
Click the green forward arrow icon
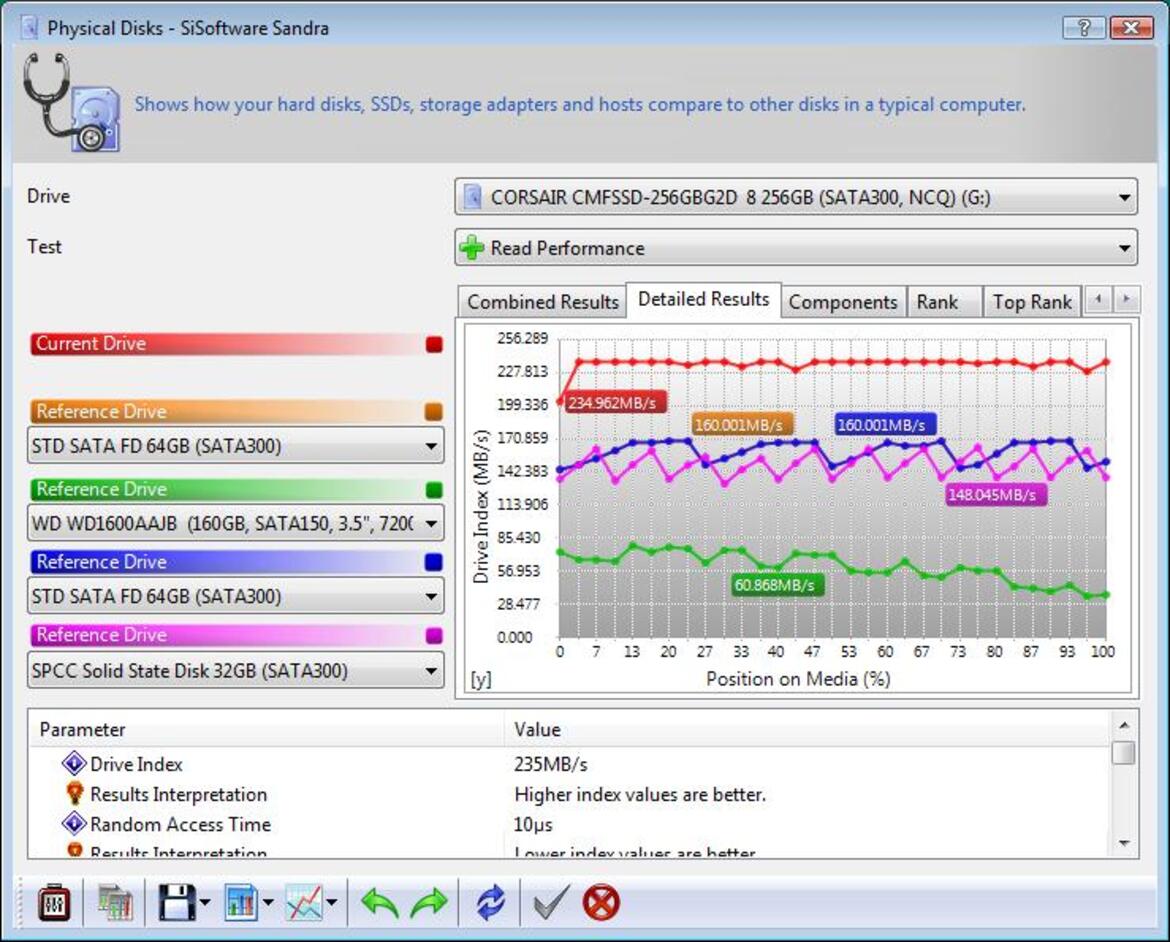click(429, 903)
